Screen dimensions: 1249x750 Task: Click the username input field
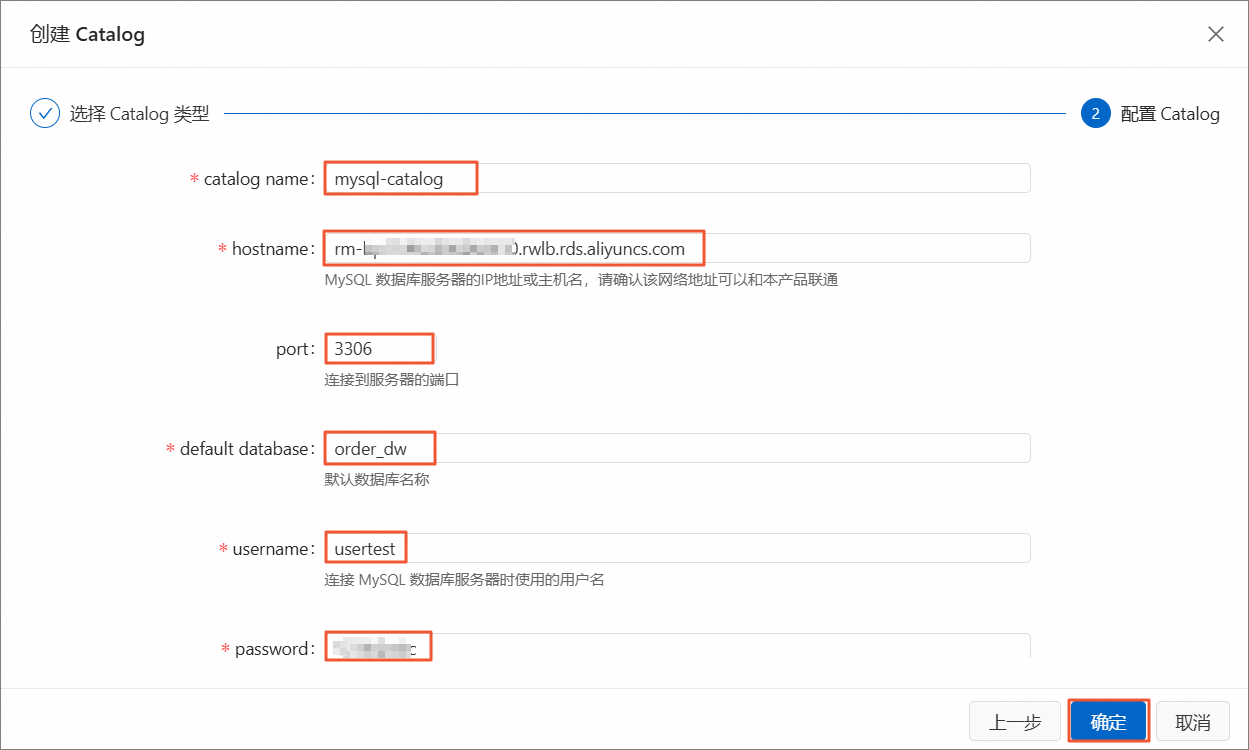pos(677,548)
